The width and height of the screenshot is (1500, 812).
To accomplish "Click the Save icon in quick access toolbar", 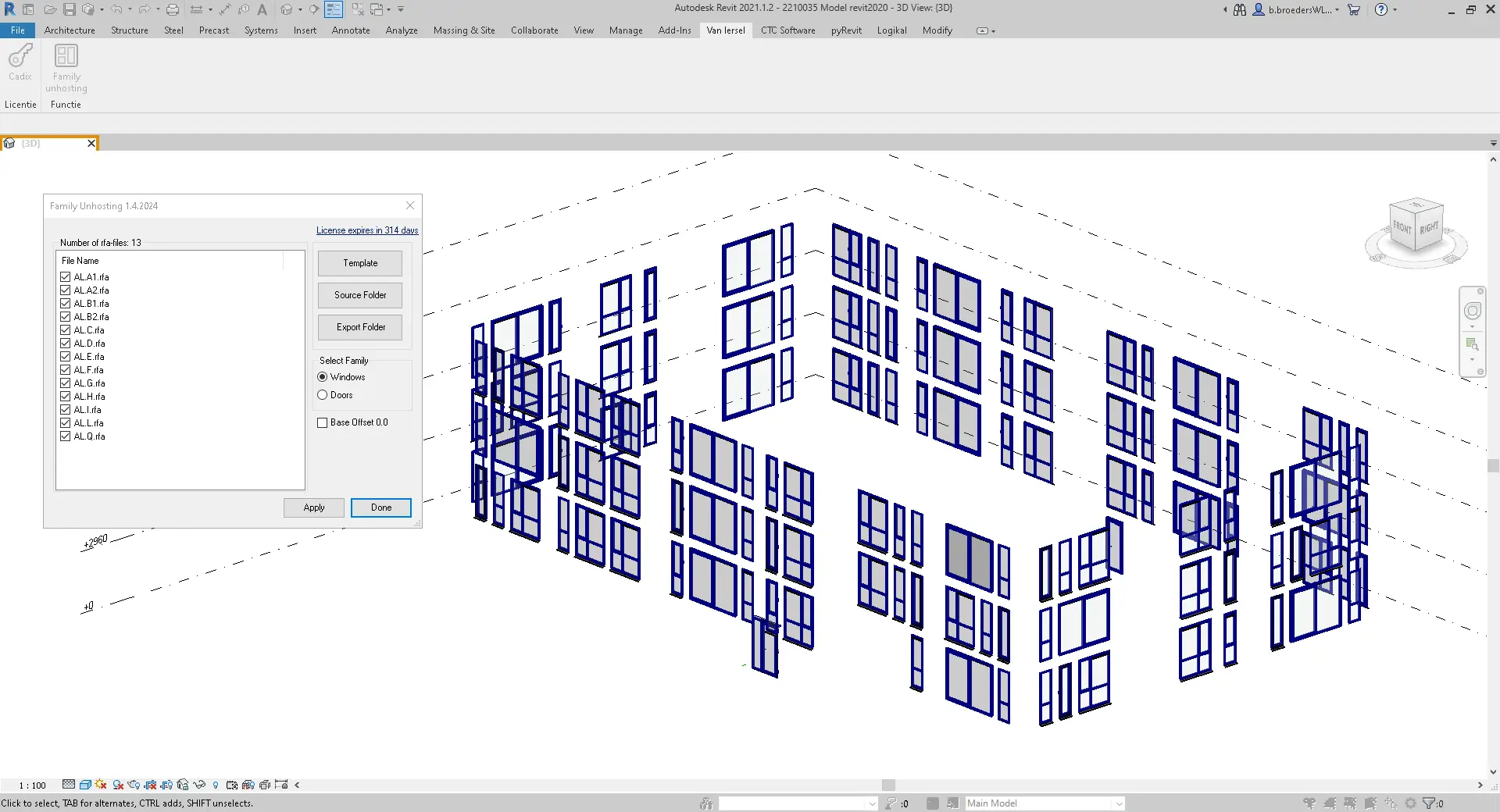I will (70, 9).
